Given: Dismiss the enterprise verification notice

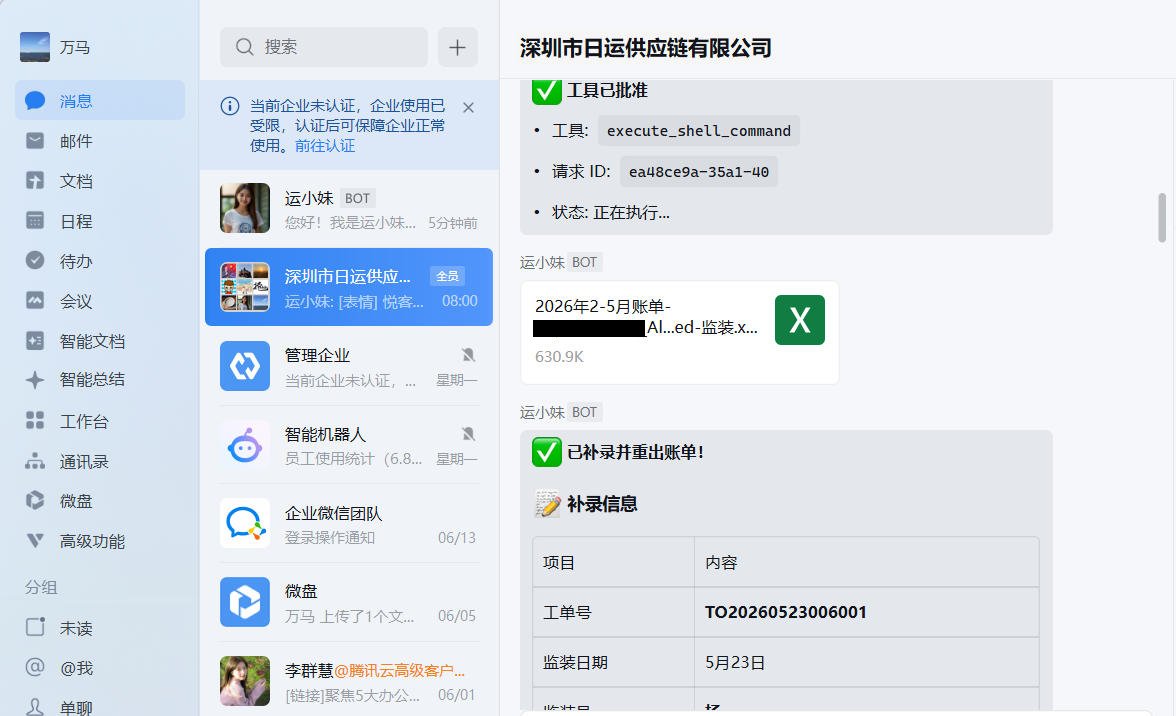Looking at the screenshot, I should pyautogui.click(x=469, y=107).
